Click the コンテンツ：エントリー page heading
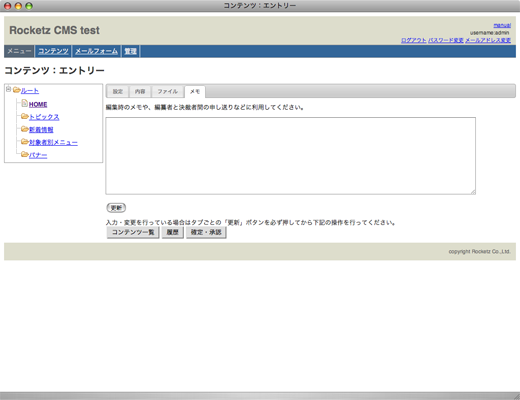The image size is (520, 400). [x=54, y=70]
